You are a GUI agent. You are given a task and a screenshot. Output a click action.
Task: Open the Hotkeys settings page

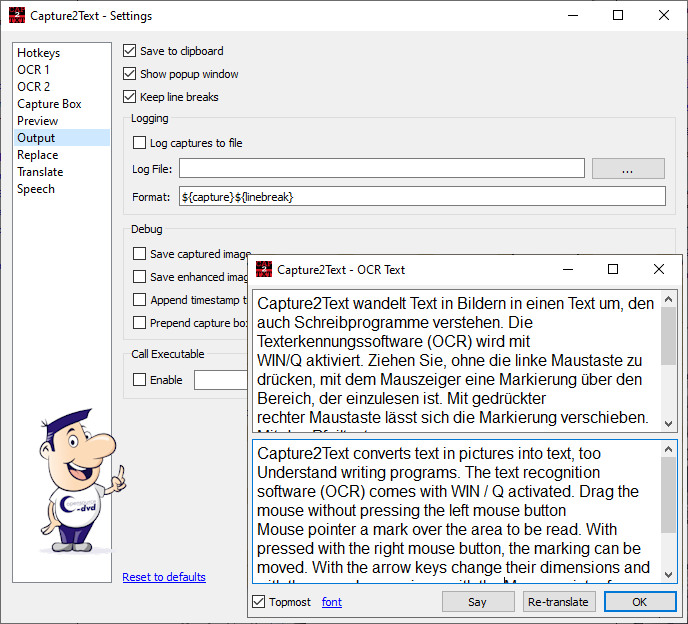[x=39, y=53]
